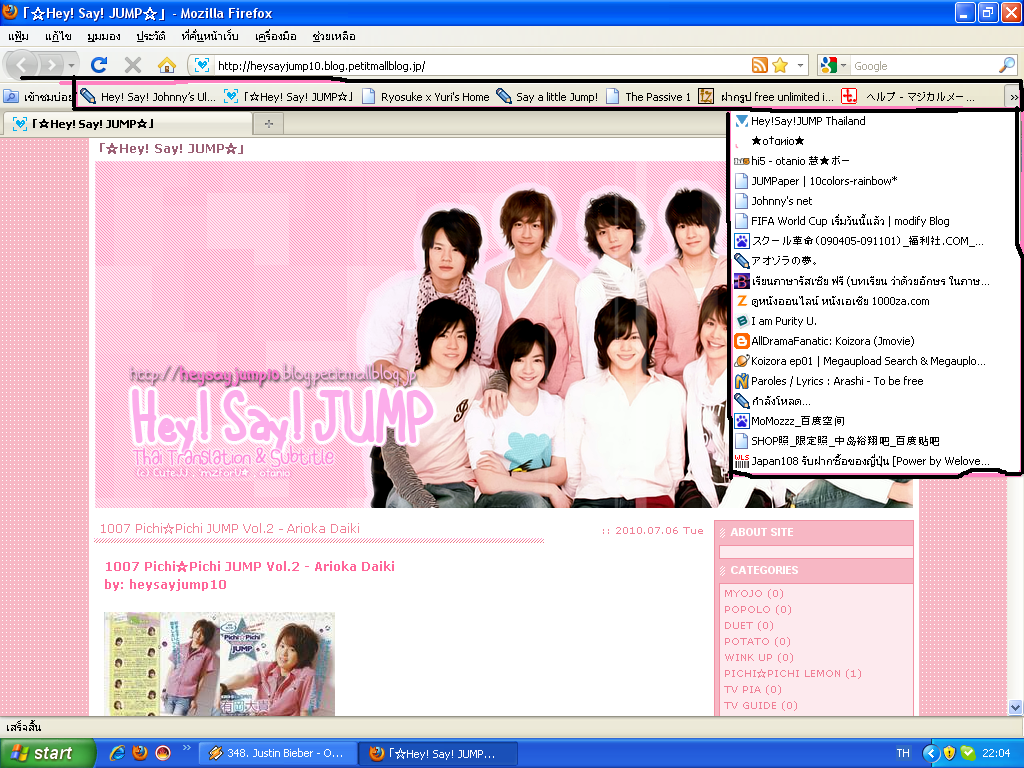
Task: Open the TV GUIDE (0) category
Action: (761, 705)
